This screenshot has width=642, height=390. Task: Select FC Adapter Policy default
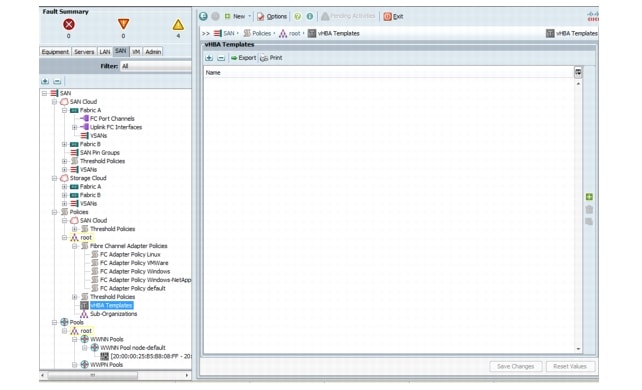(133, 289)
